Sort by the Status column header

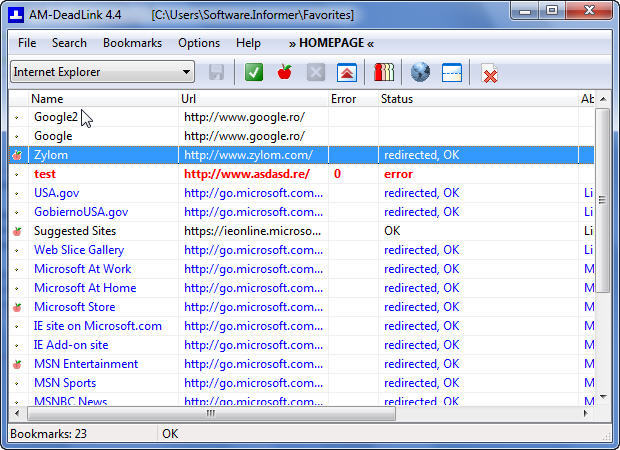pos(478,99)
